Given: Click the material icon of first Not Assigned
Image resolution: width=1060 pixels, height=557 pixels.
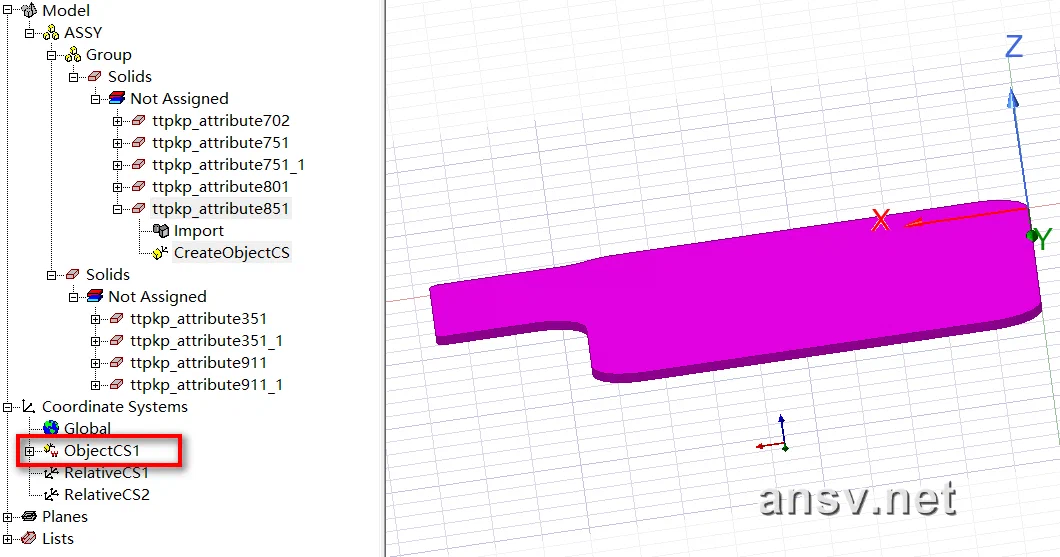Looking at the screenshot, I should tap(117, 99).
